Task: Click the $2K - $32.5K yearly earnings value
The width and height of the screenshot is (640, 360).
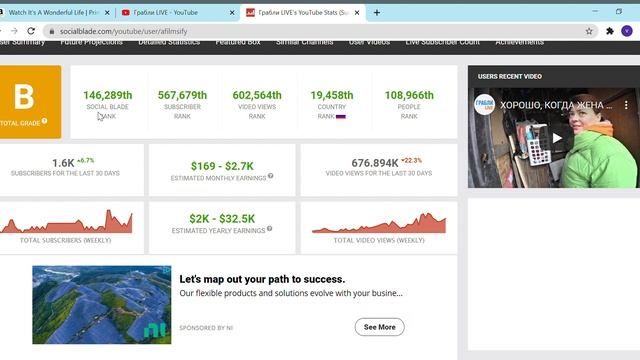Action: click(222, 219)
